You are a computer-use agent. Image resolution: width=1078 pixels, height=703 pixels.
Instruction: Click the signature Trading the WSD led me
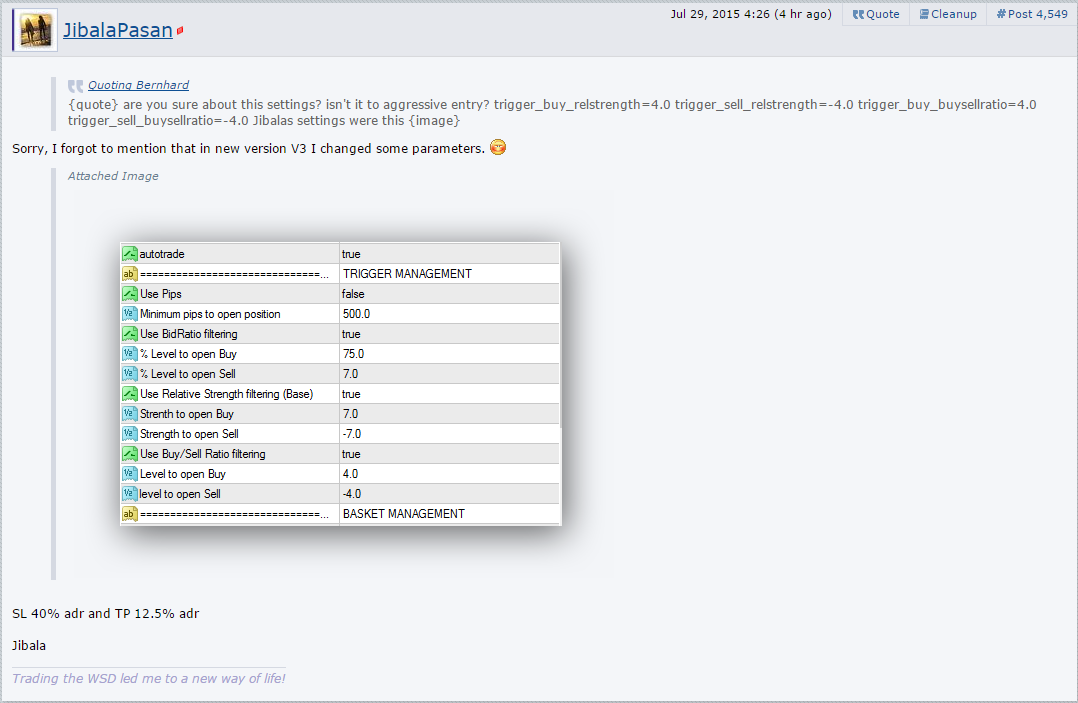pyautogui.click(x=148, y=678)
